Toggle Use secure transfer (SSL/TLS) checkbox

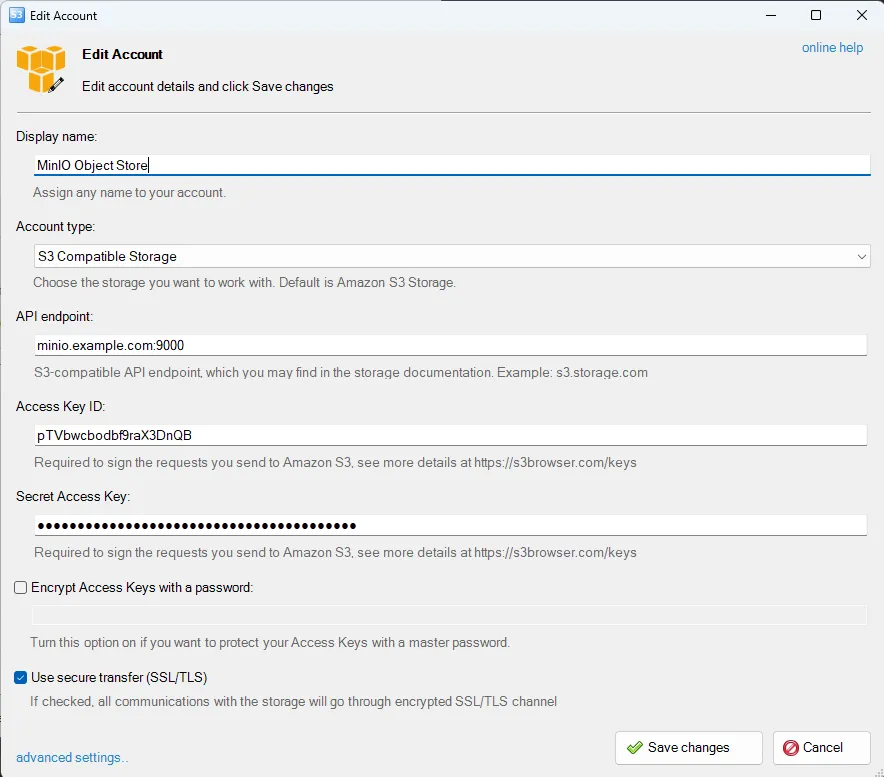point(20,677)
